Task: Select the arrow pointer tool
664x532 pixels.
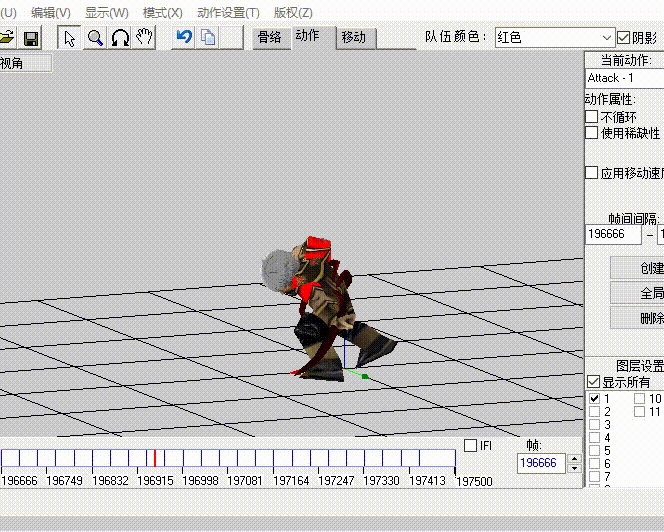Action: pos(69,38)
